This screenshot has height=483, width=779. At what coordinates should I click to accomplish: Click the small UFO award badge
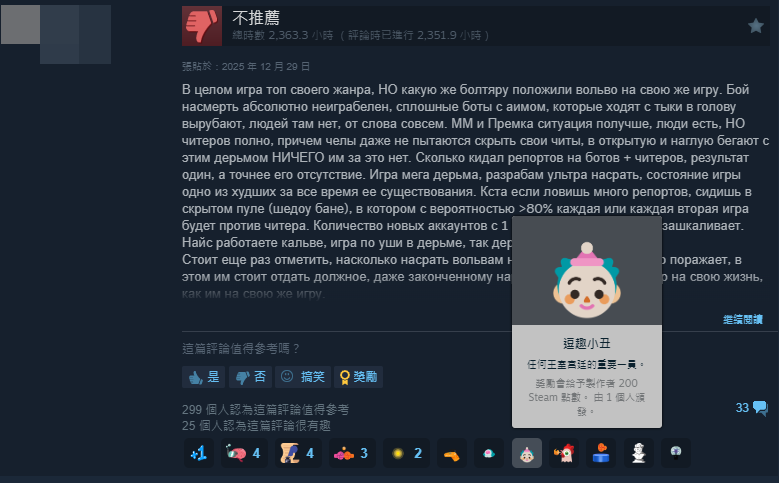pyautogui.click(x=489, y=453)
